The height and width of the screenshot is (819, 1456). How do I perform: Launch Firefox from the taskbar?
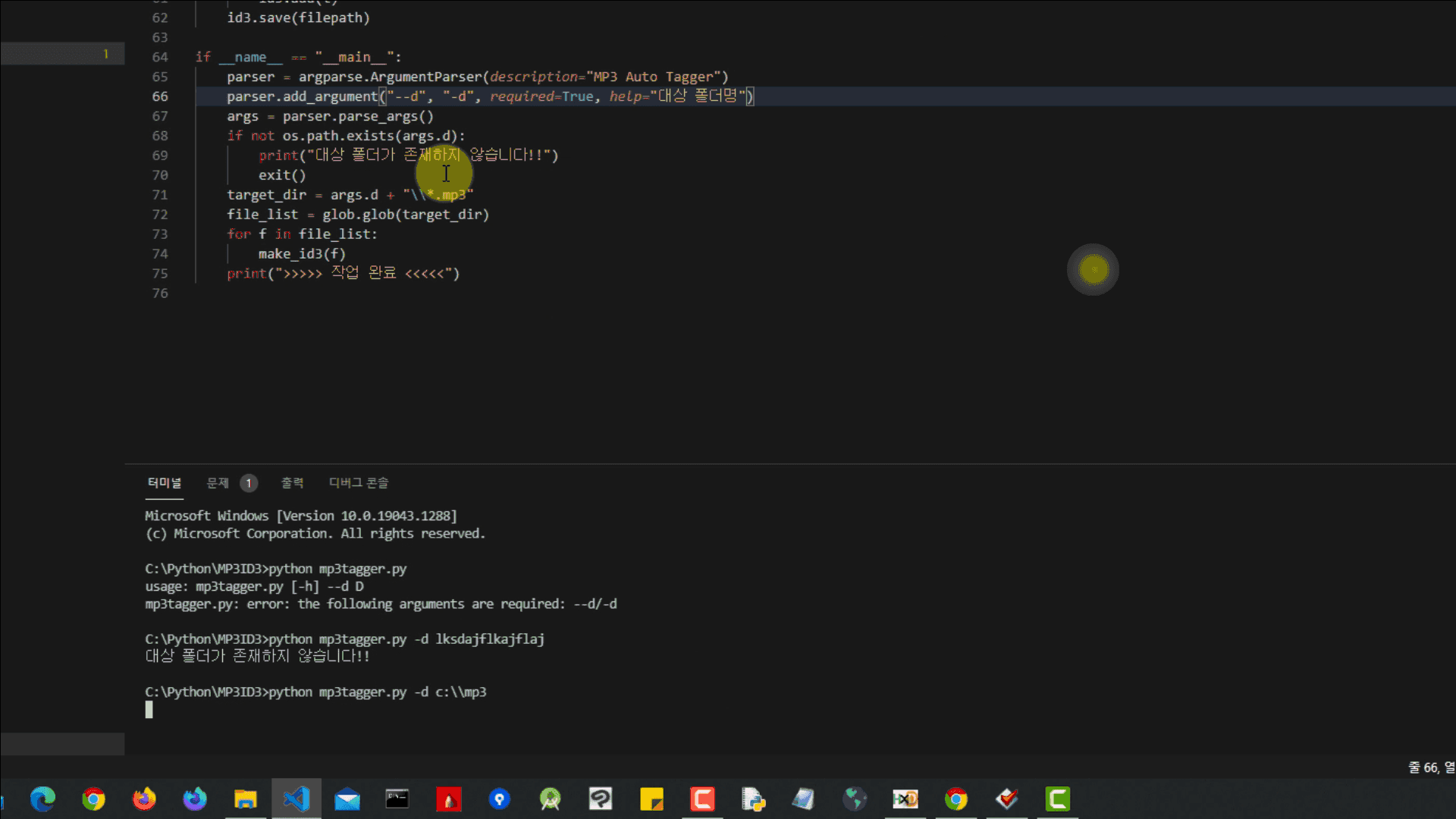(144, 799)
